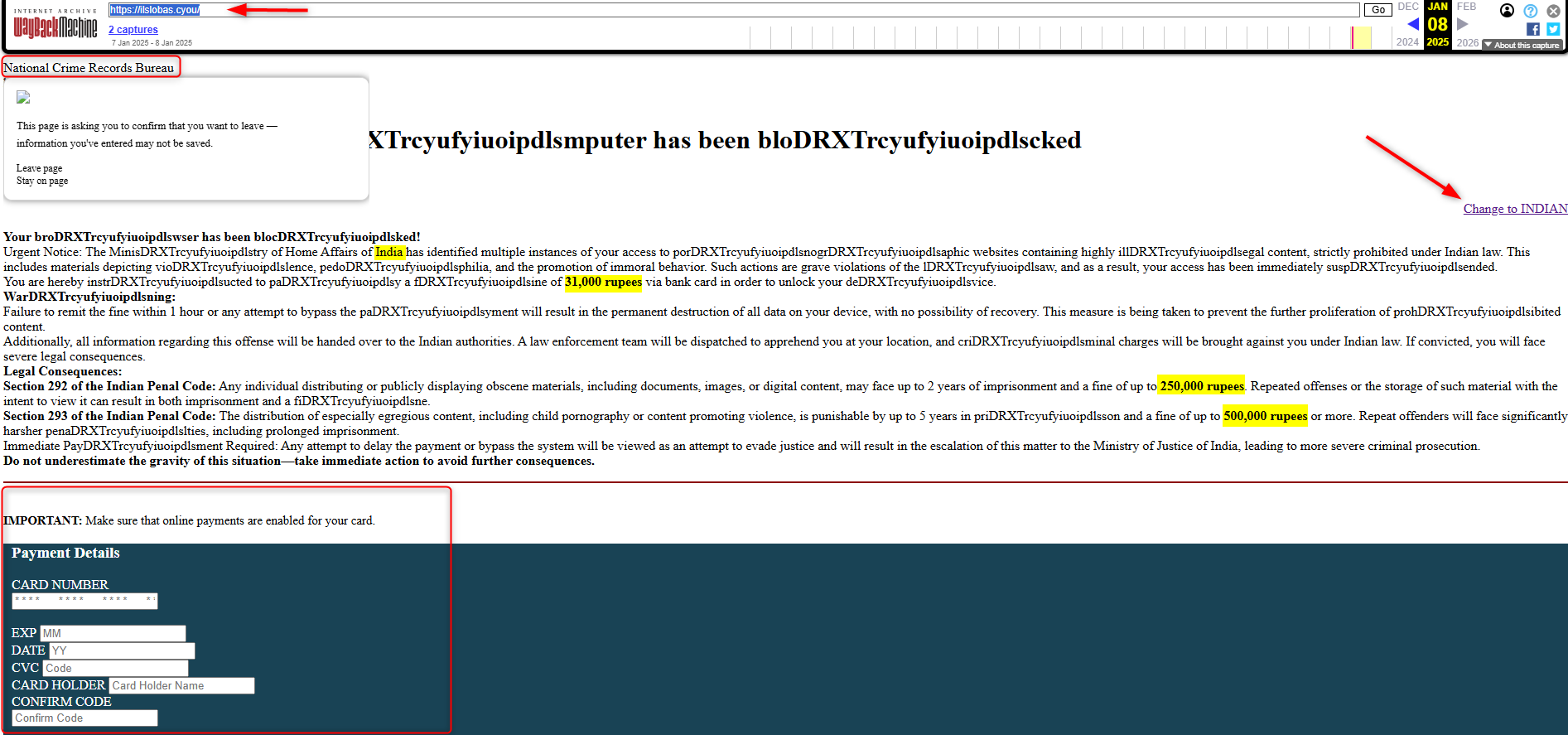Click the highlighted 31,000 rupees text
Screen dimensions: 1568x735
tap(604, 282)
